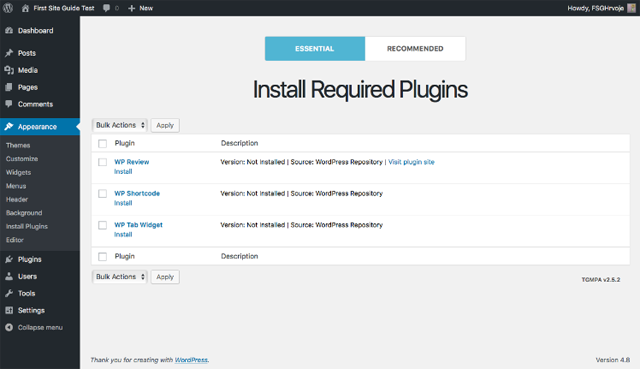This screenshot has height=369, width=640.
Task: Open the Widgets submenu item
Action: coord(18,172)
